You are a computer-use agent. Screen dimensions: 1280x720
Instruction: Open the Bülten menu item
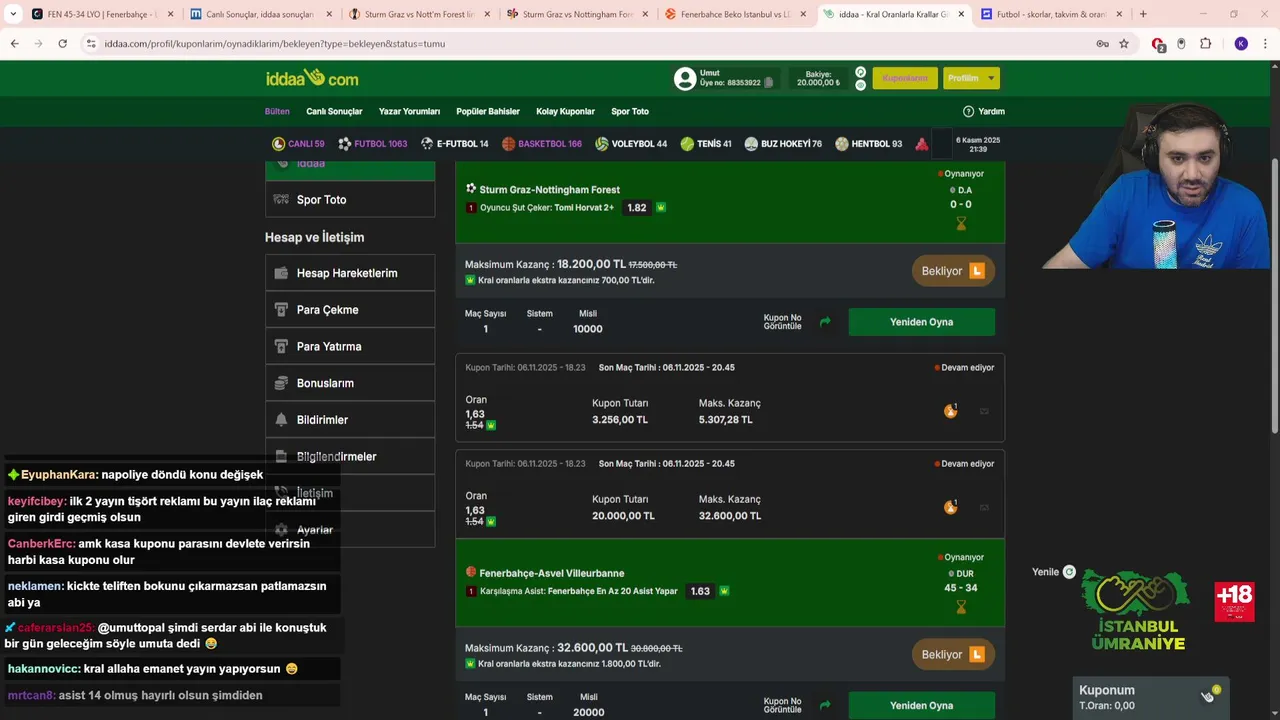(x=277, y=111)
